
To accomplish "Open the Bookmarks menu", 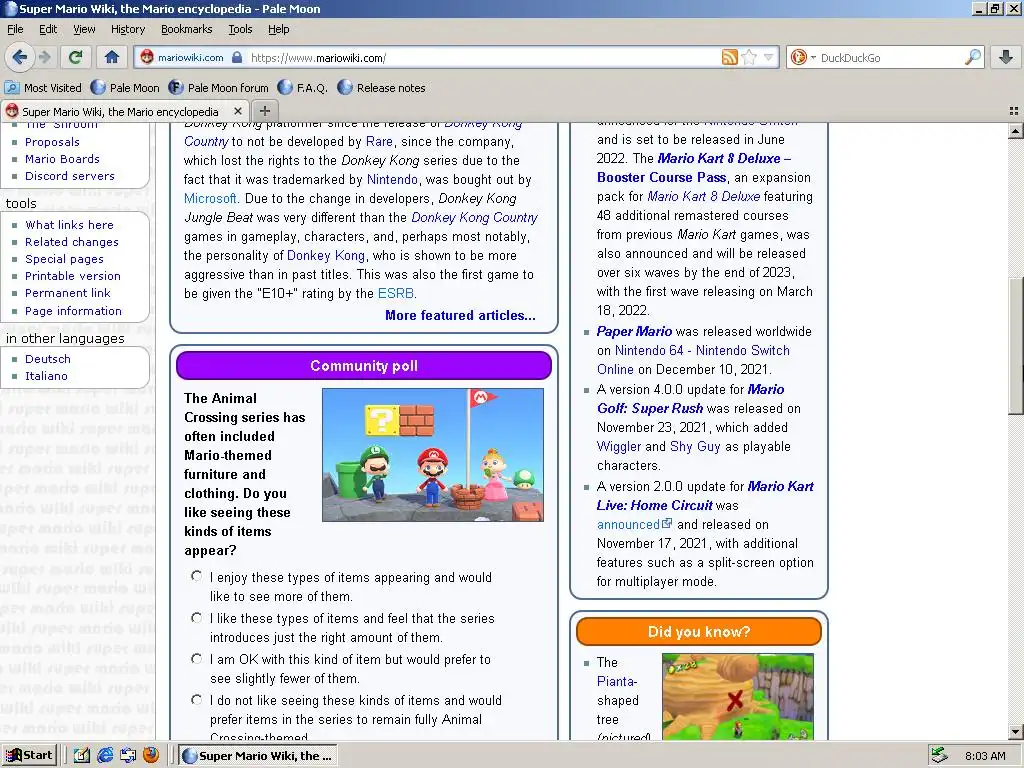I will [x=186, y=29].
